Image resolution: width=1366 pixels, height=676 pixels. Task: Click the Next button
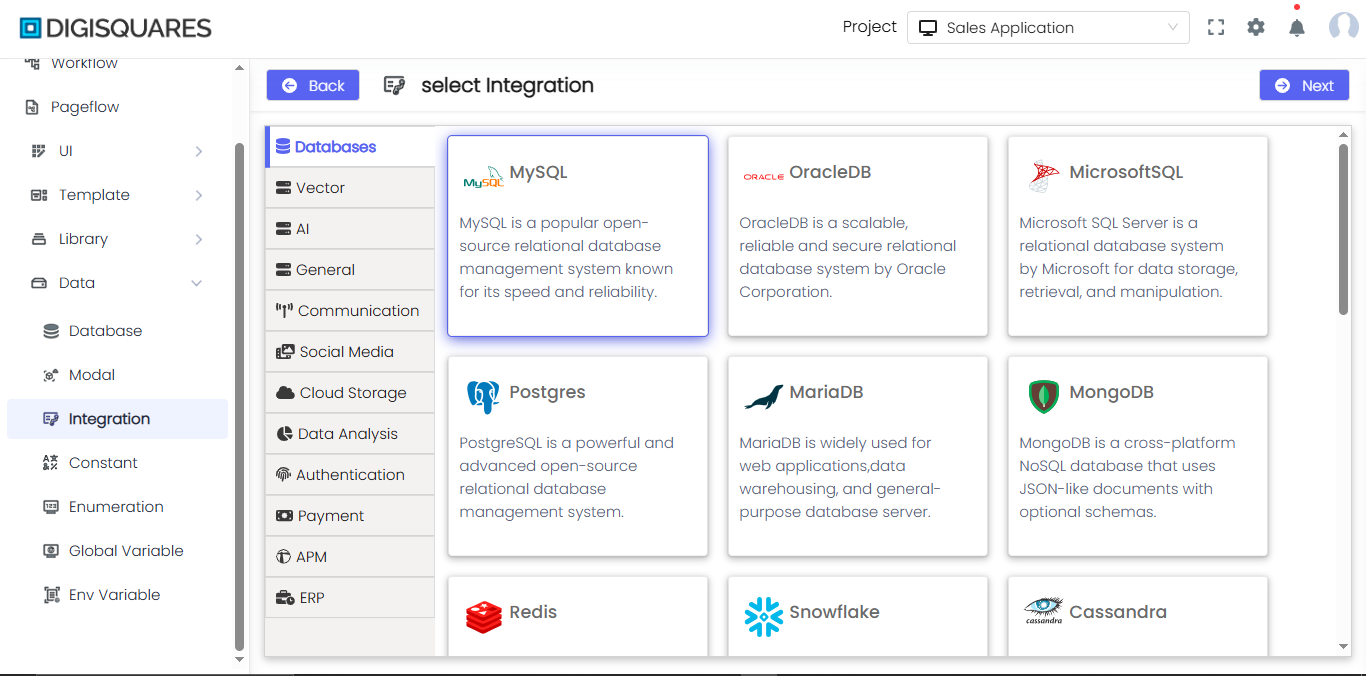click(x=1304, y=85)
